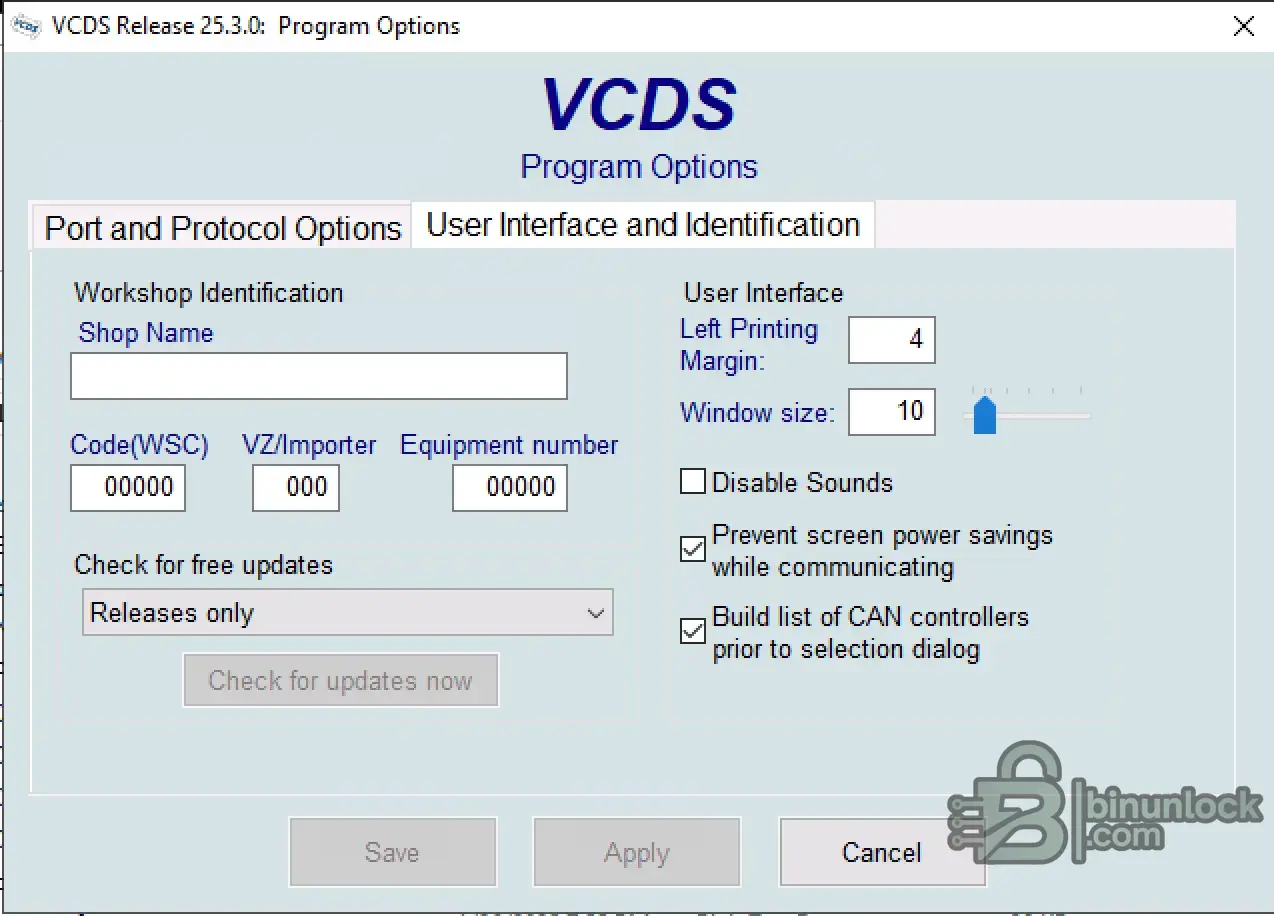Screen dimensions: 1274x916
Task: Focus the Code(WSC) input box
Action: [x=128, y=488]
